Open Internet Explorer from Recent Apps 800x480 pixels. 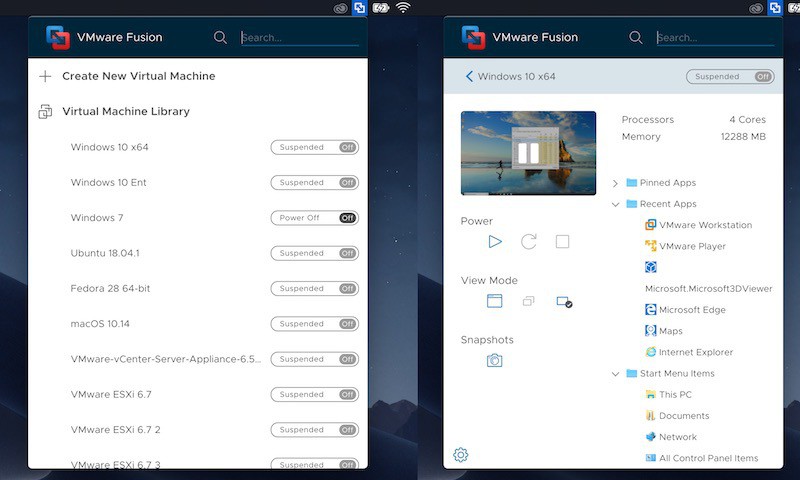pos(689,352)
